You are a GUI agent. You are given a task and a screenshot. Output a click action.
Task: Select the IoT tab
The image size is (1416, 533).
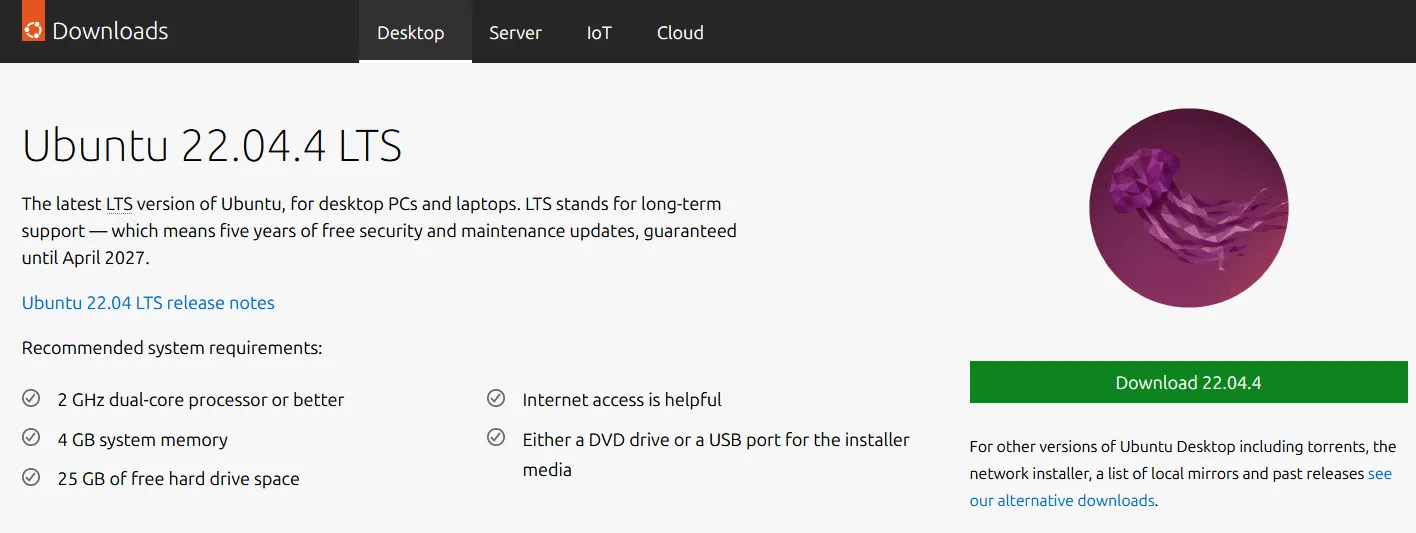click(599, 32)
